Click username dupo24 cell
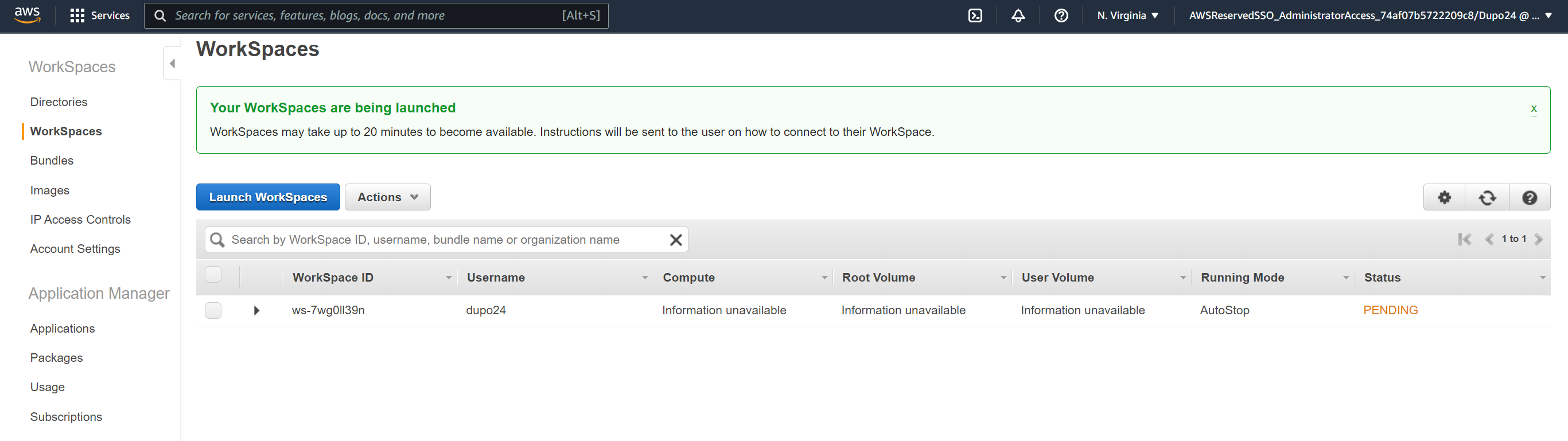This screenshot has width=1568, height=441. click(486, 311)
